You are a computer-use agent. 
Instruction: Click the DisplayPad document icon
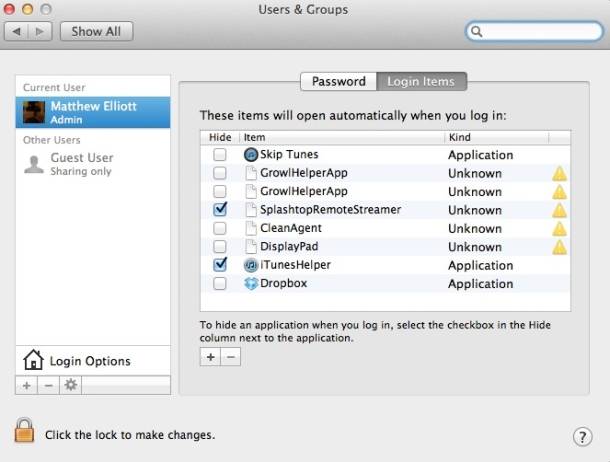(251, 246)
